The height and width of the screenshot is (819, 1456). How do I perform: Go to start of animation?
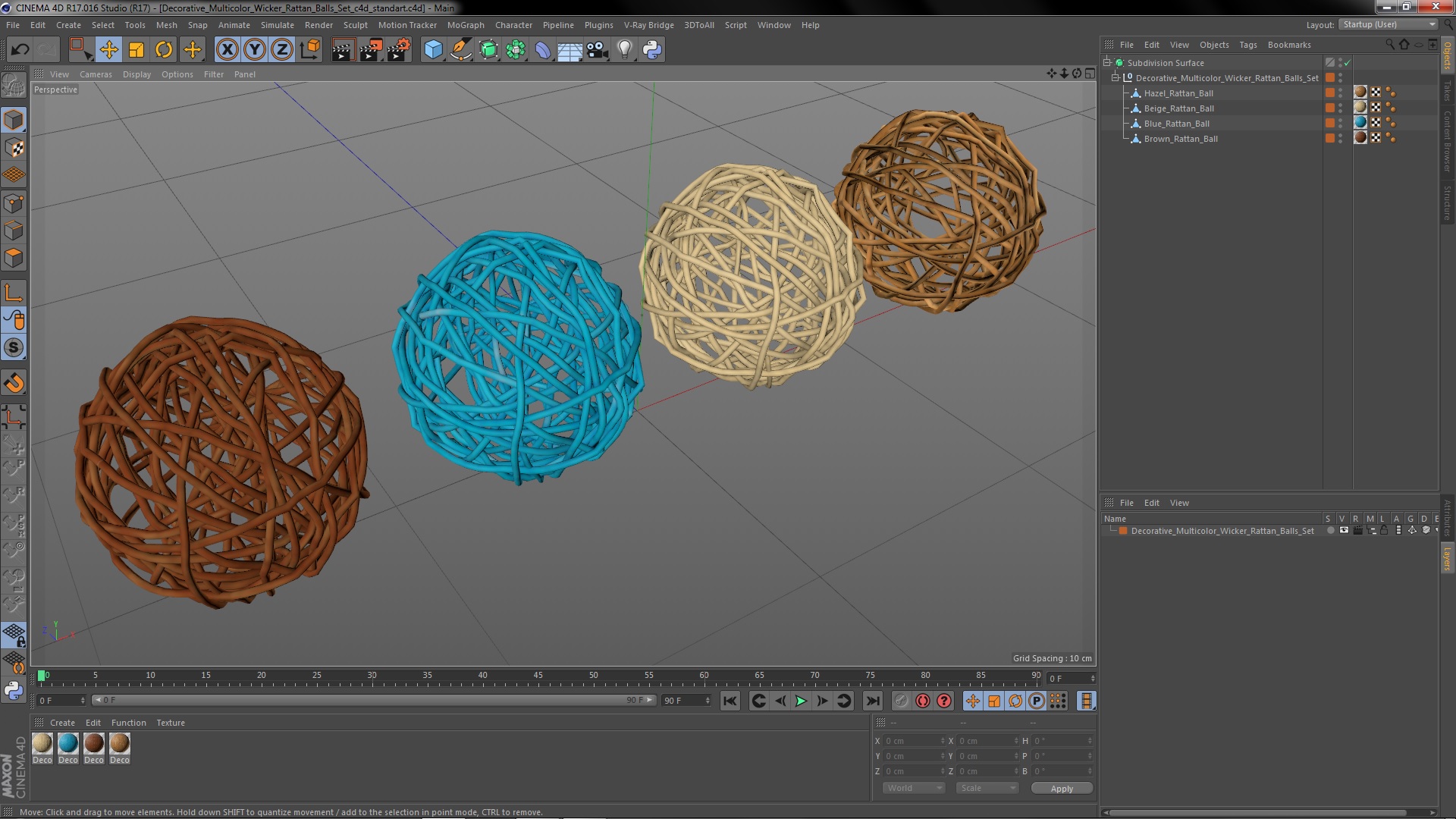click(x=730, y=701)
